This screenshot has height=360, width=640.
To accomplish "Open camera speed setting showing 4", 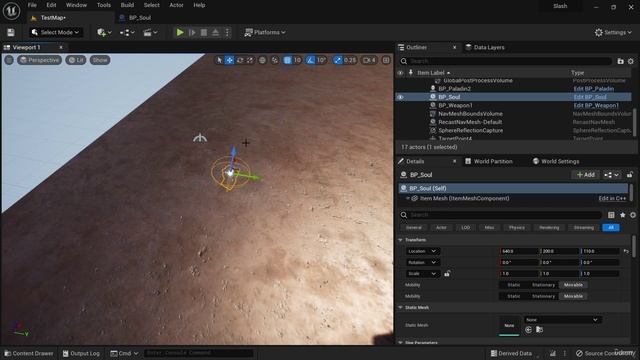I will click(x=369, y=60).
